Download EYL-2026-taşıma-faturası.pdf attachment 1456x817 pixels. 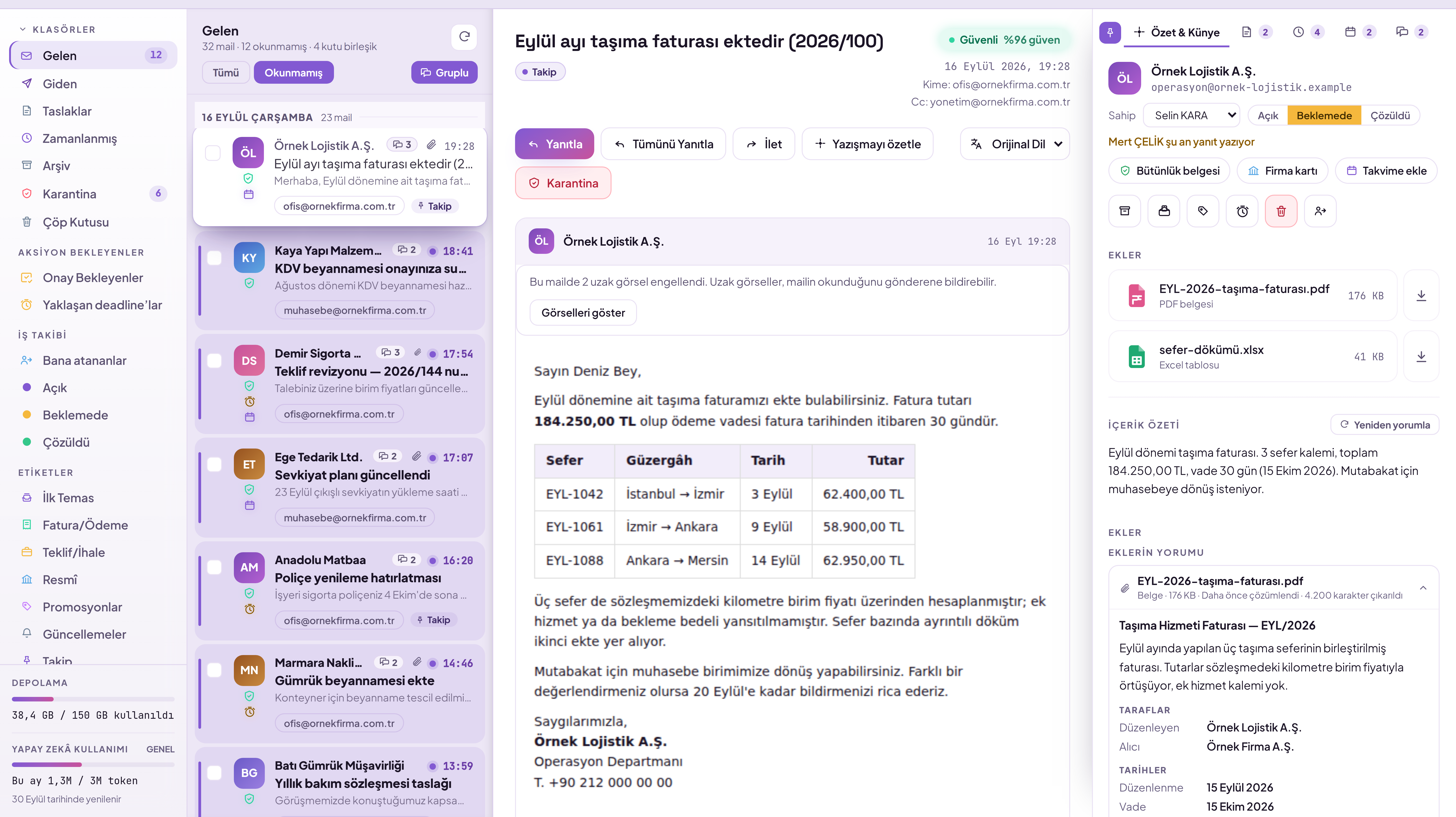tap(1421, 295)
